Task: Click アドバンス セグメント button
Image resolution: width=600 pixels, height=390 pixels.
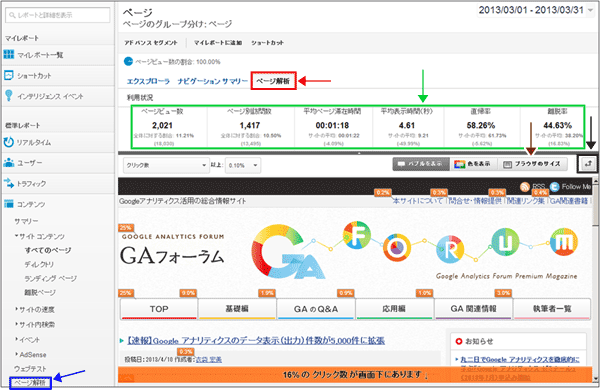Action: (151, 42)
